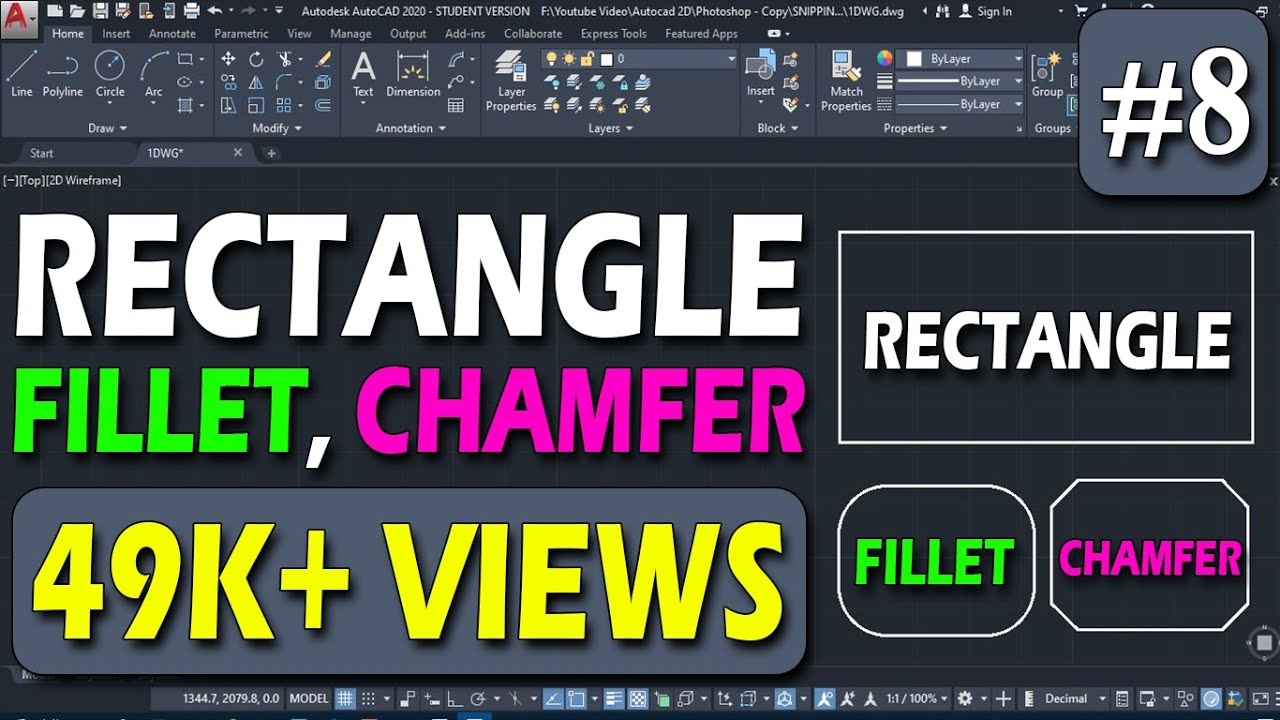Viewport: 1280px width, 720px height.
Task: Open the Parametric ribbon tab
Action: click(241, 34)
